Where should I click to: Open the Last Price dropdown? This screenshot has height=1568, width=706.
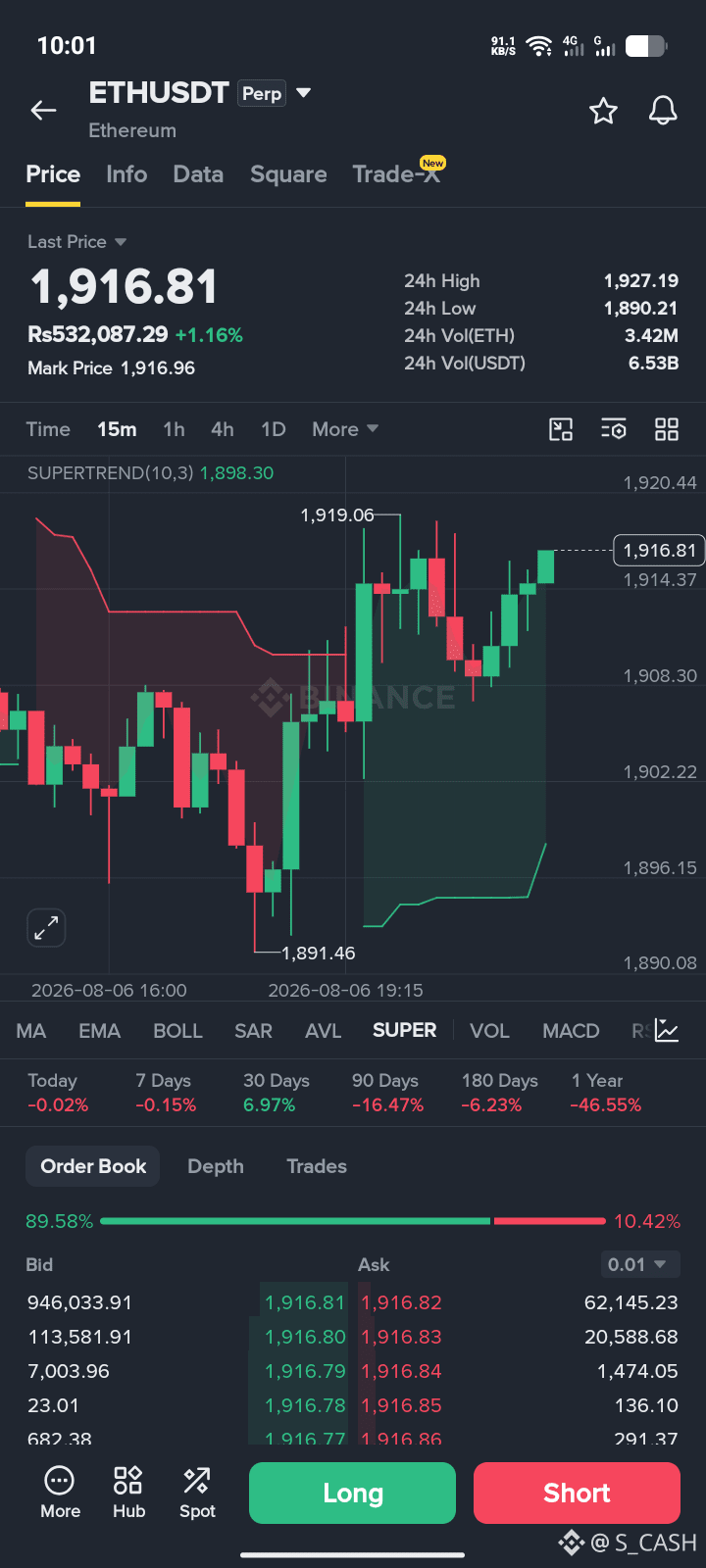pos(77,241)
